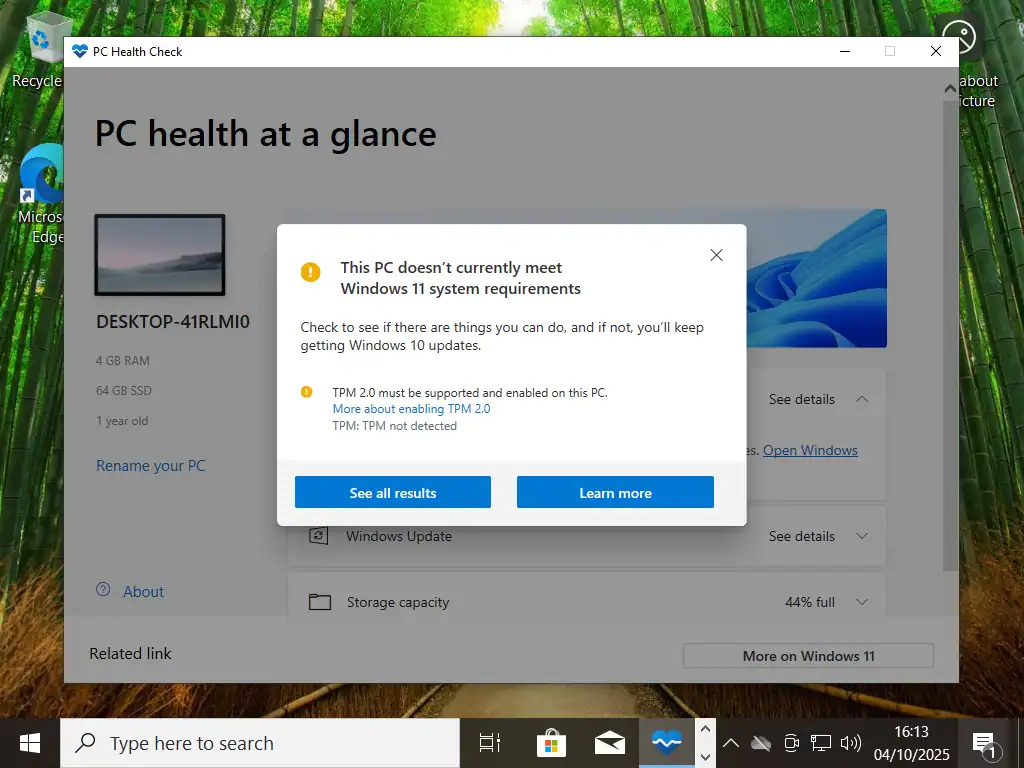Open Task View from the taskbar
1024x768 pixels.
pos(490,743)
